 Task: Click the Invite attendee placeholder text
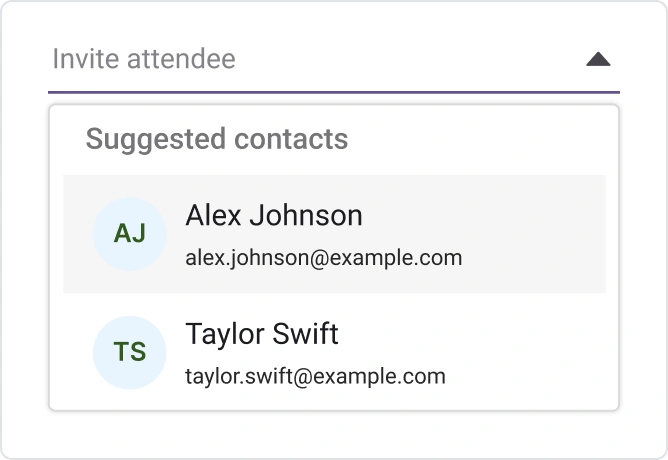point(144,59)
